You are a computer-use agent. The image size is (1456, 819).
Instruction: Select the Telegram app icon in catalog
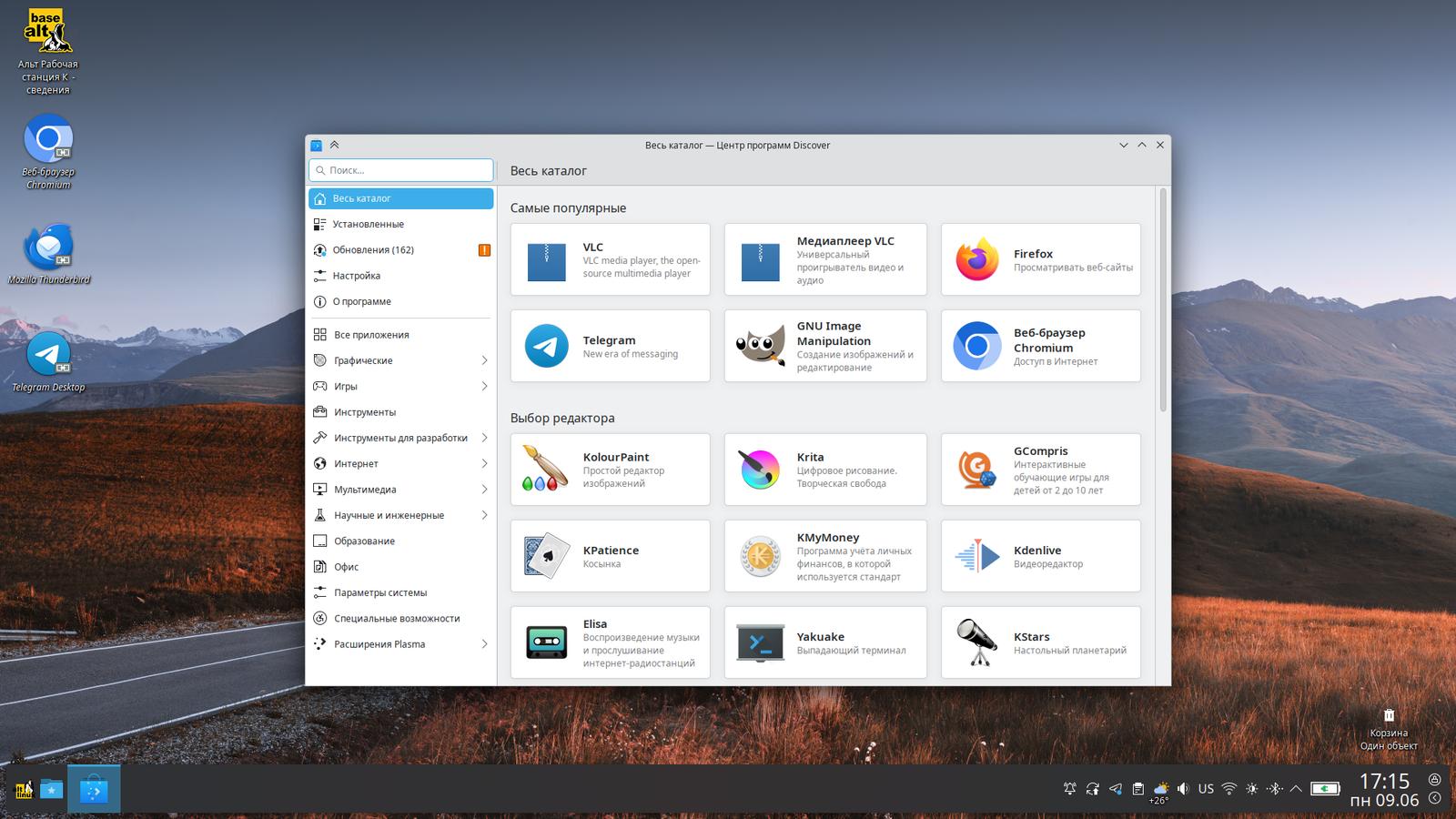(x=547, y=346)
